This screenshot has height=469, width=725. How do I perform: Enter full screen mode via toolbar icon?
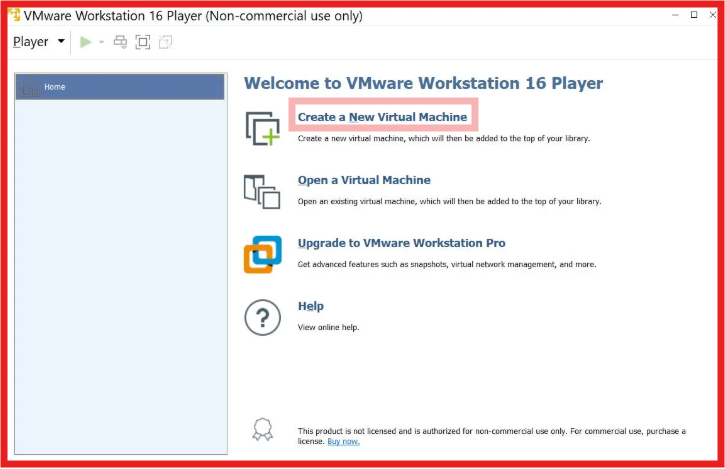(x=143, y=42)
